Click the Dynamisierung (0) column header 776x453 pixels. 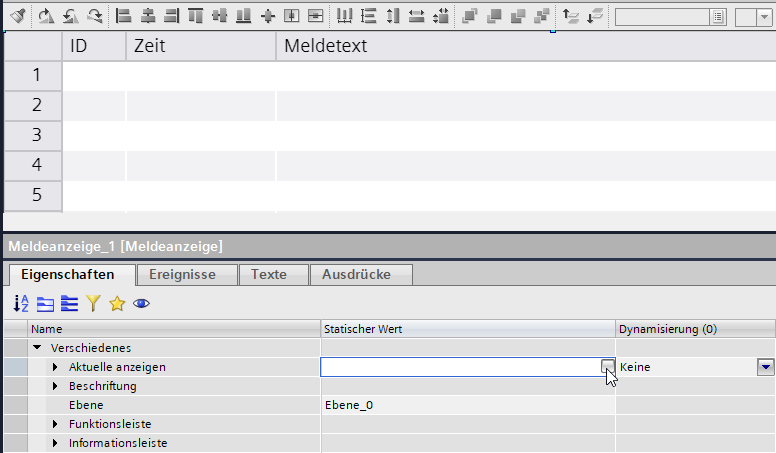[x=695, y=329]
